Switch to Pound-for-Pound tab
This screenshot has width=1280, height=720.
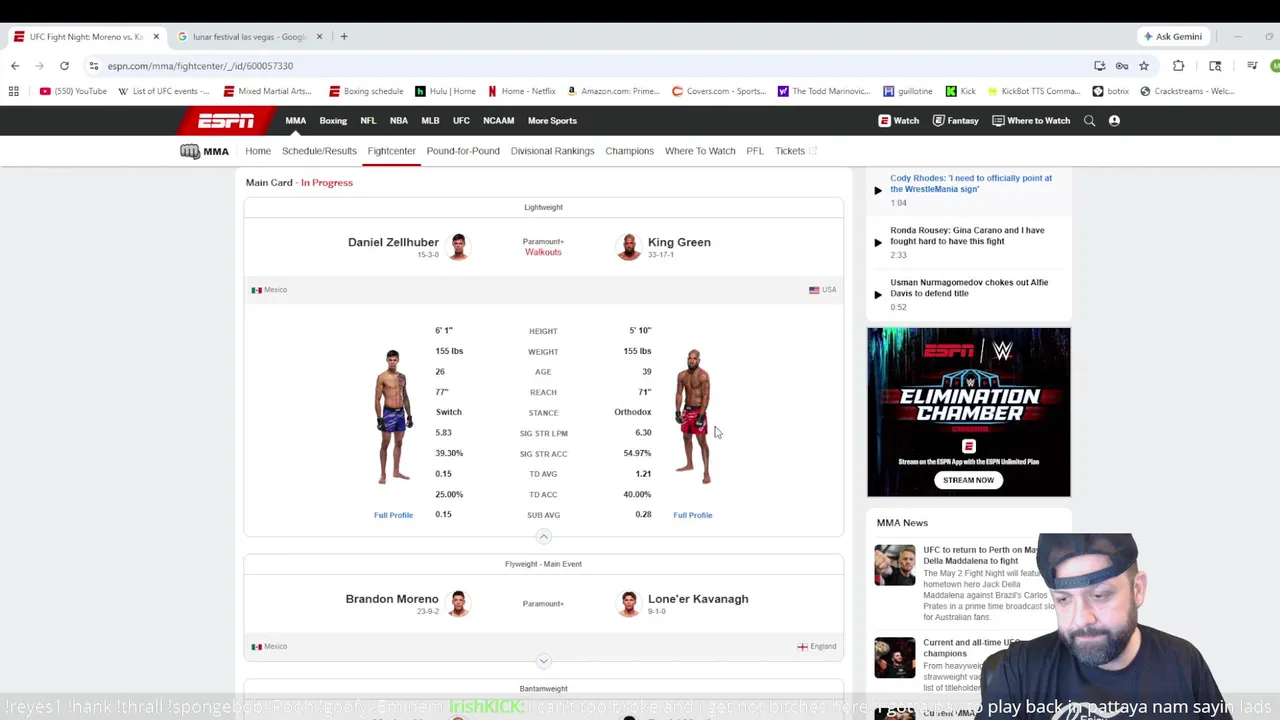tap(463, 151)
